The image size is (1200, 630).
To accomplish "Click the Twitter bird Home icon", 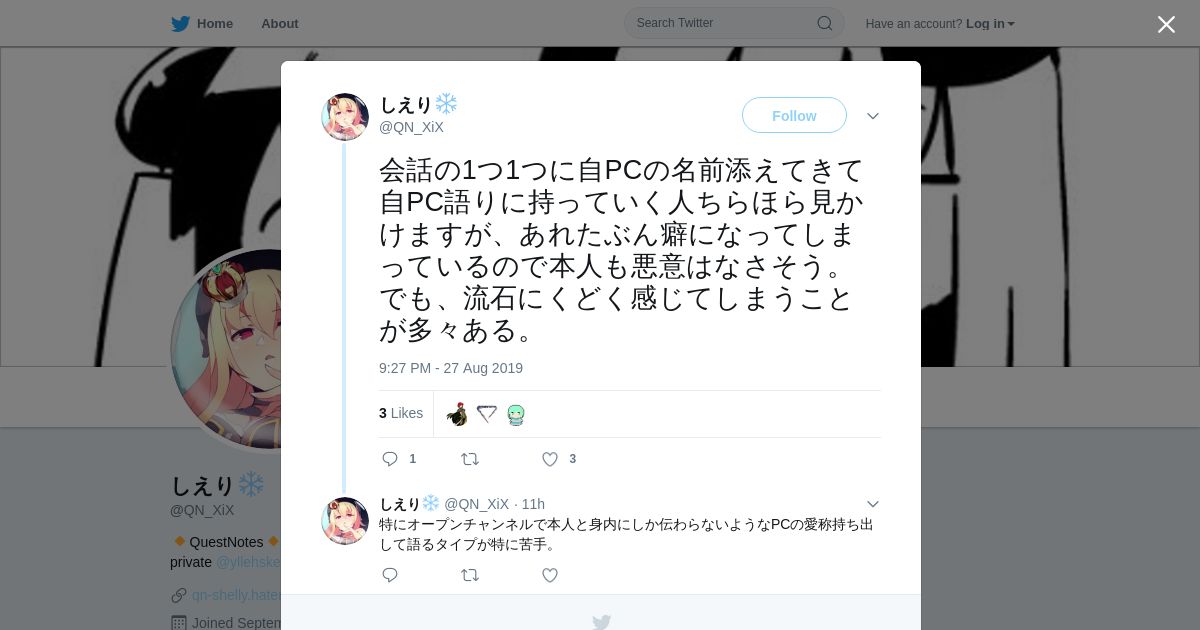I will 180,24.
